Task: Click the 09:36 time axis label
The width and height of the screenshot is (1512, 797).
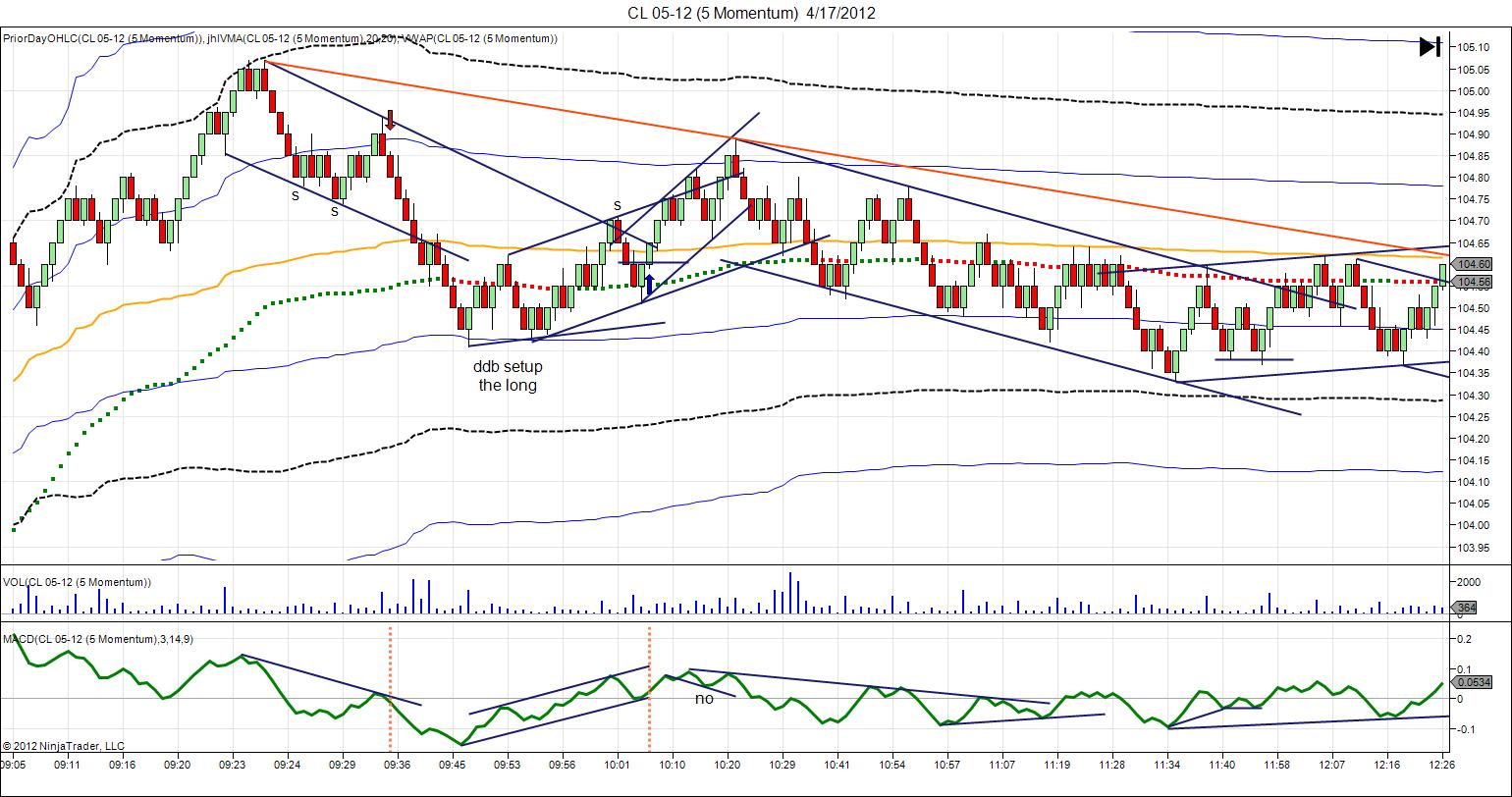Action: tap(398, 763)
